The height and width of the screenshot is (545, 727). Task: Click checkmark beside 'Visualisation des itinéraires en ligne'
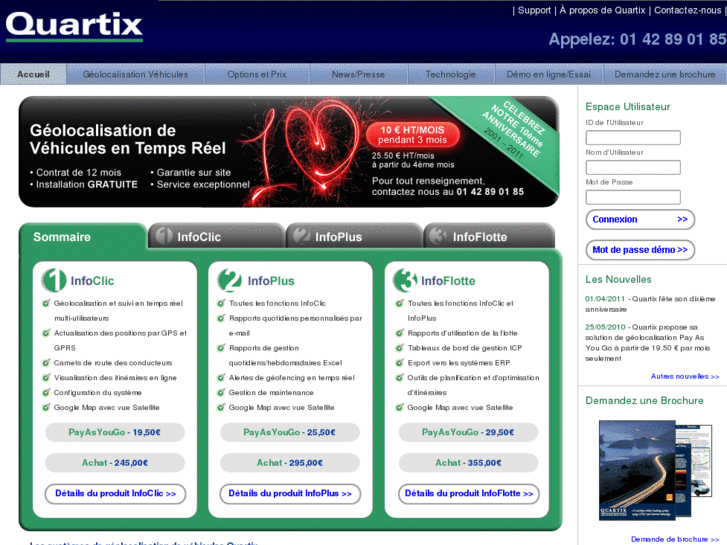click(46, 378)
